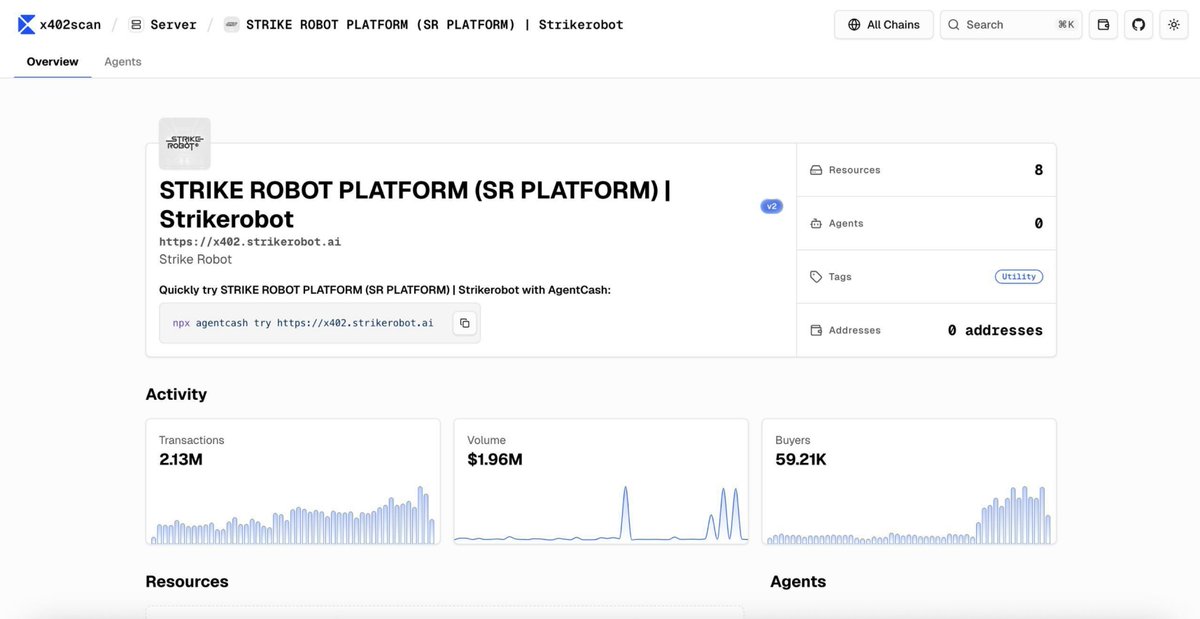Viewport: 1200px width, 619px height.
Task: Click the Agents section heading
Action: (798, 581)
